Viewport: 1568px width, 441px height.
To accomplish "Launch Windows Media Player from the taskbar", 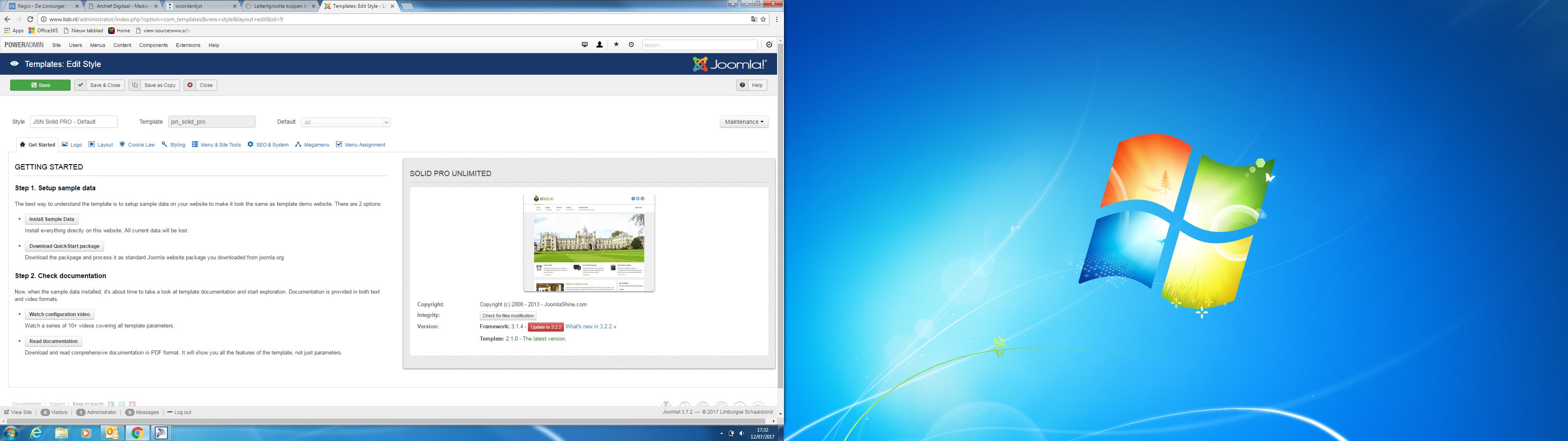I will (86, 433).
